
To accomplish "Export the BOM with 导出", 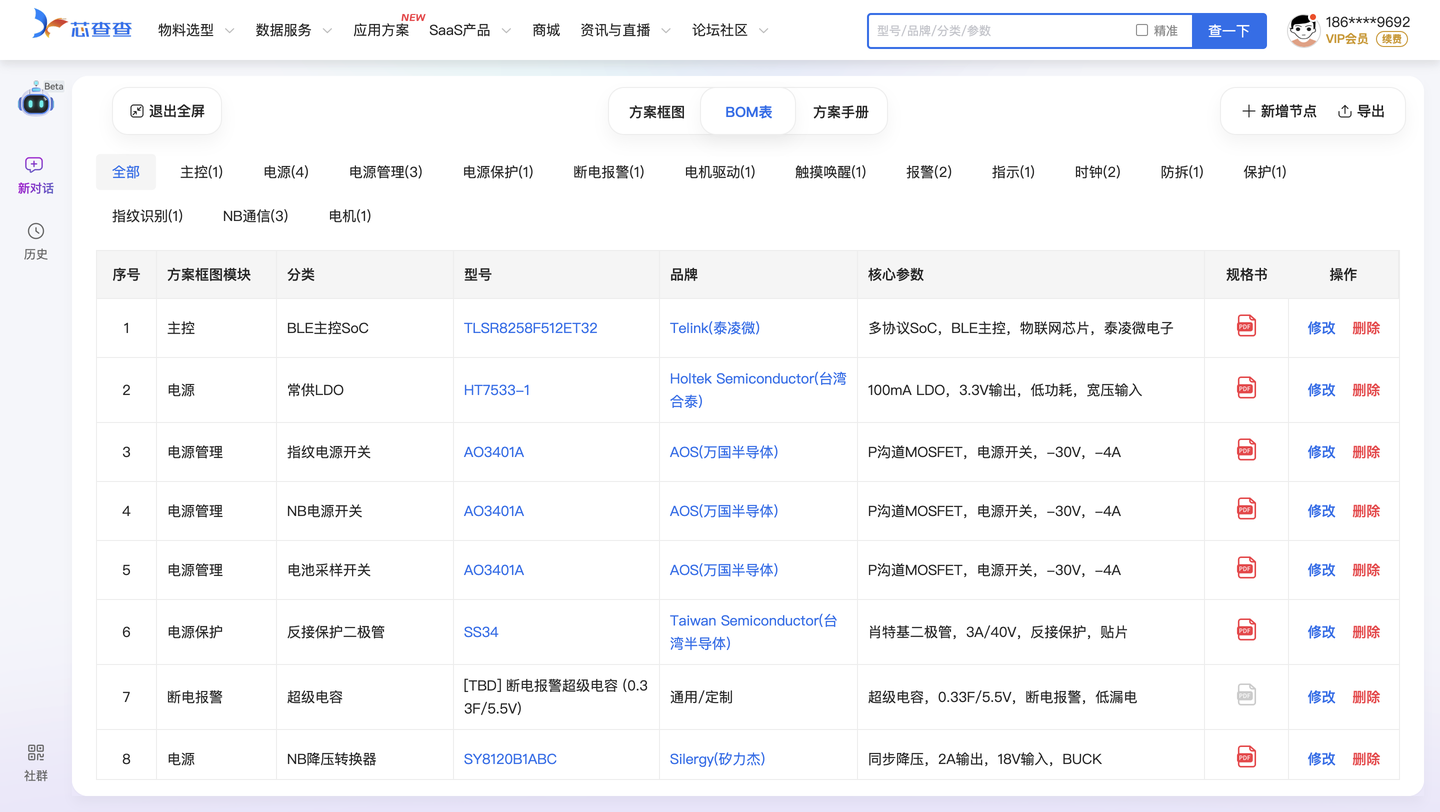I will coord(1361,111).
